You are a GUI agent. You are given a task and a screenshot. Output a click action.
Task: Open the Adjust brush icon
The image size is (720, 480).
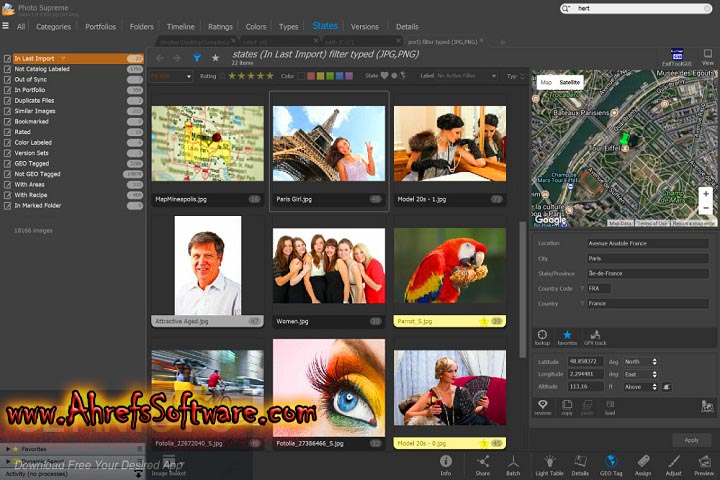674,465
